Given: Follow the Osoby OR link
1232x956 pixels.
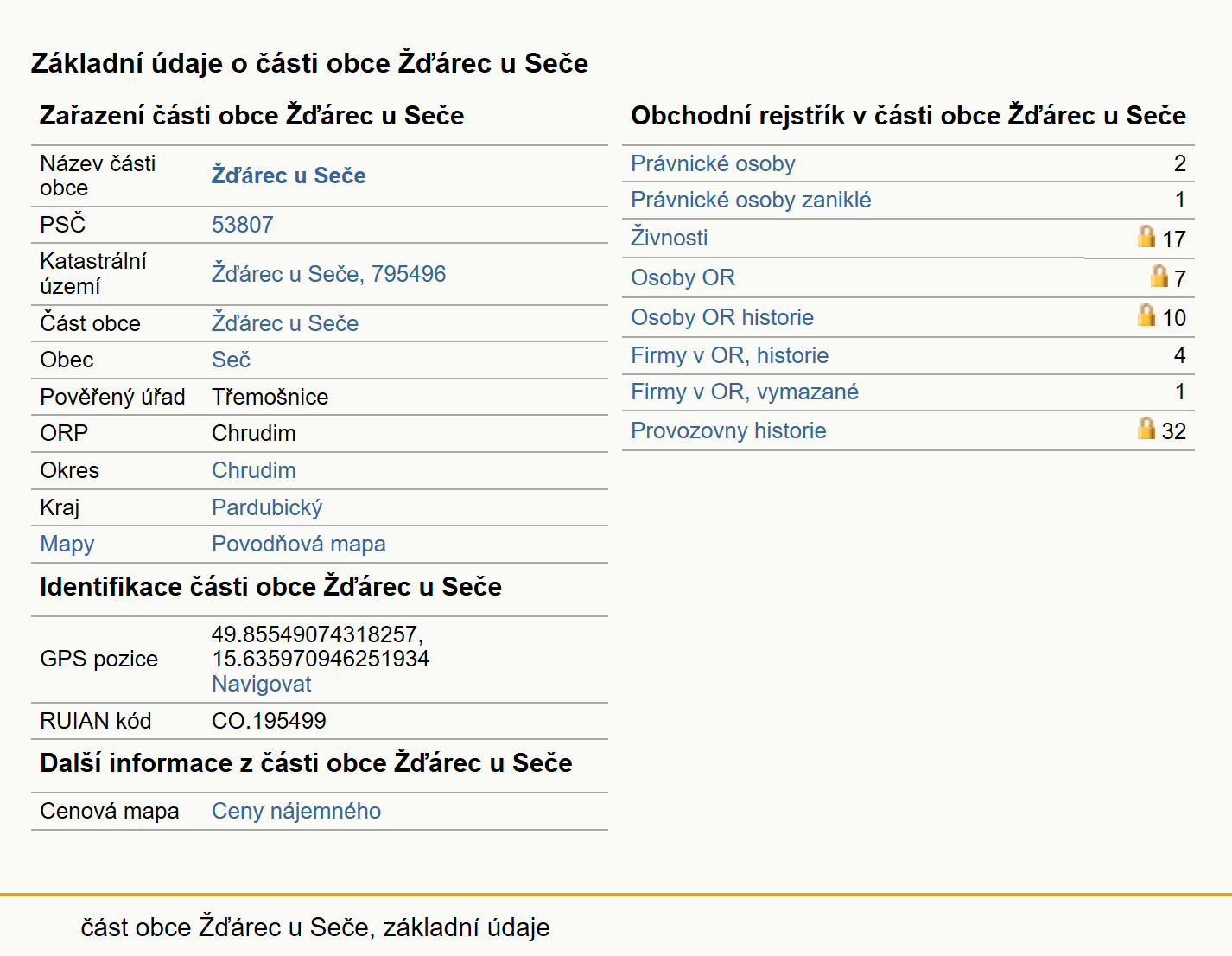Looking at the screenshot, I should [683, 277].
